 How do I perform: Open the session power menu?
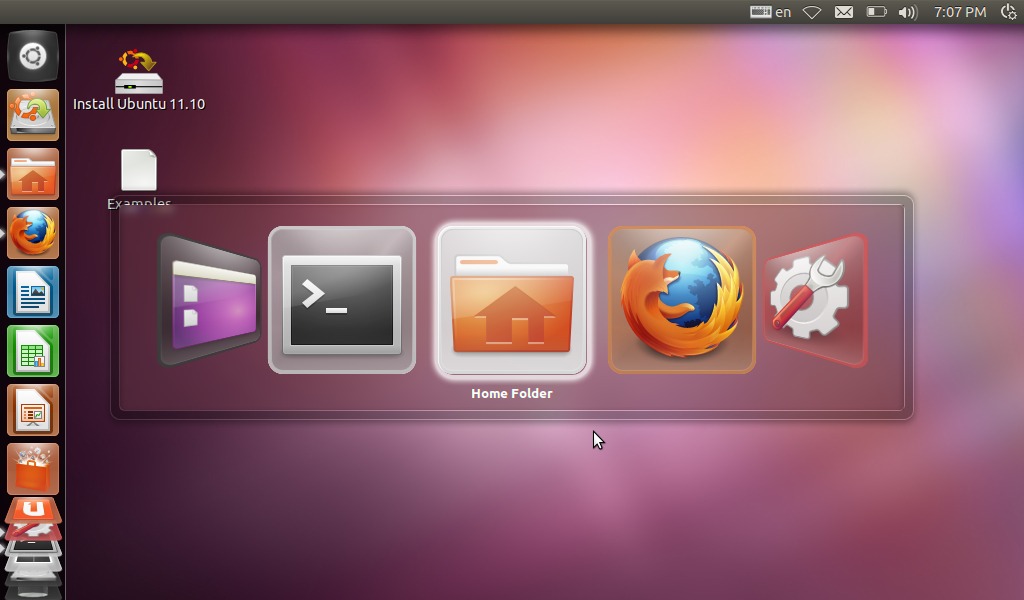pyautogui.click(x=1009, y=12)
